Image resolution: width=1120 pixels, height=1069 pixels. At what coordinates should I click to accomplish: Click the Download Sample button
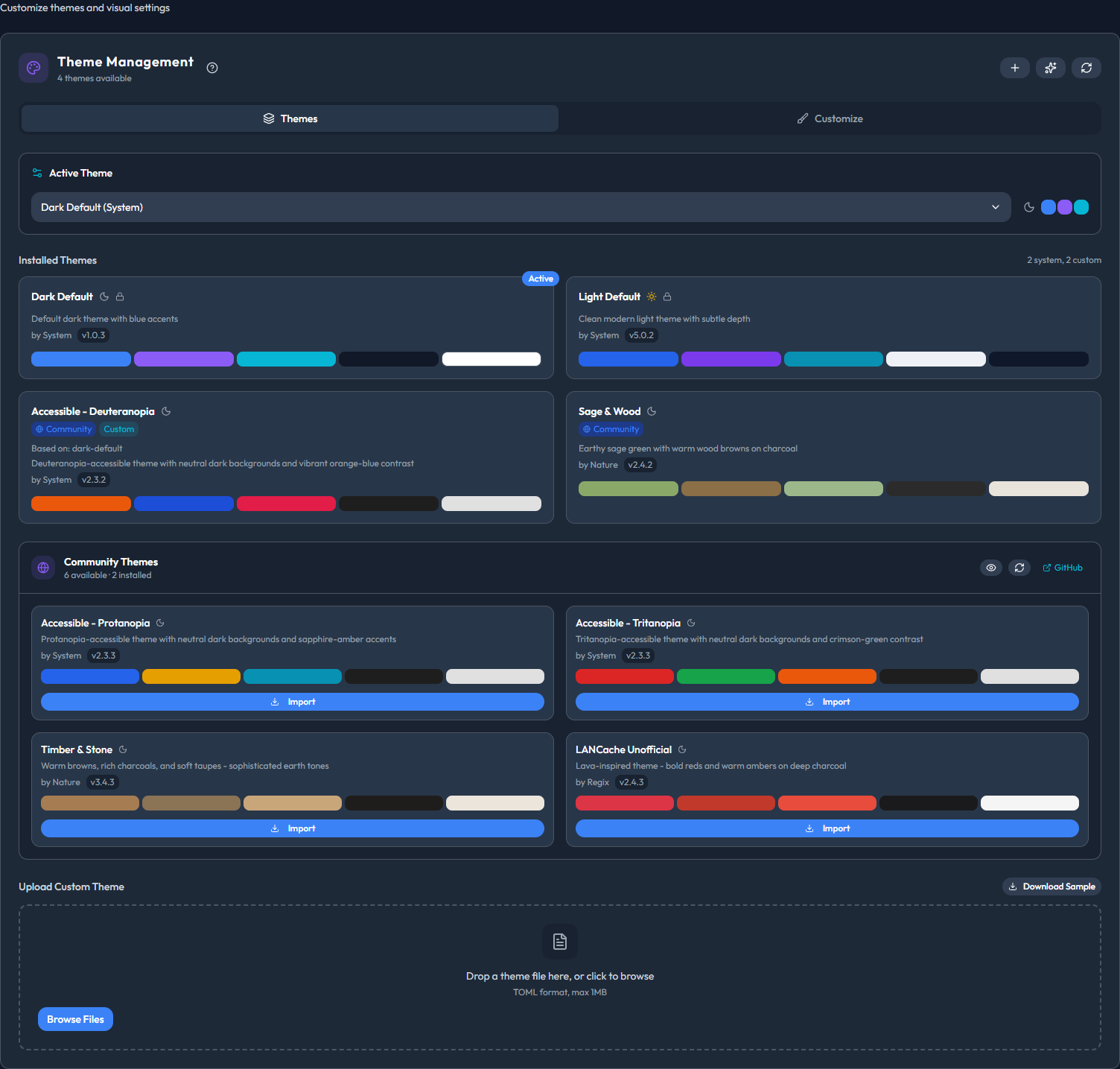[x=1051, y=886]
